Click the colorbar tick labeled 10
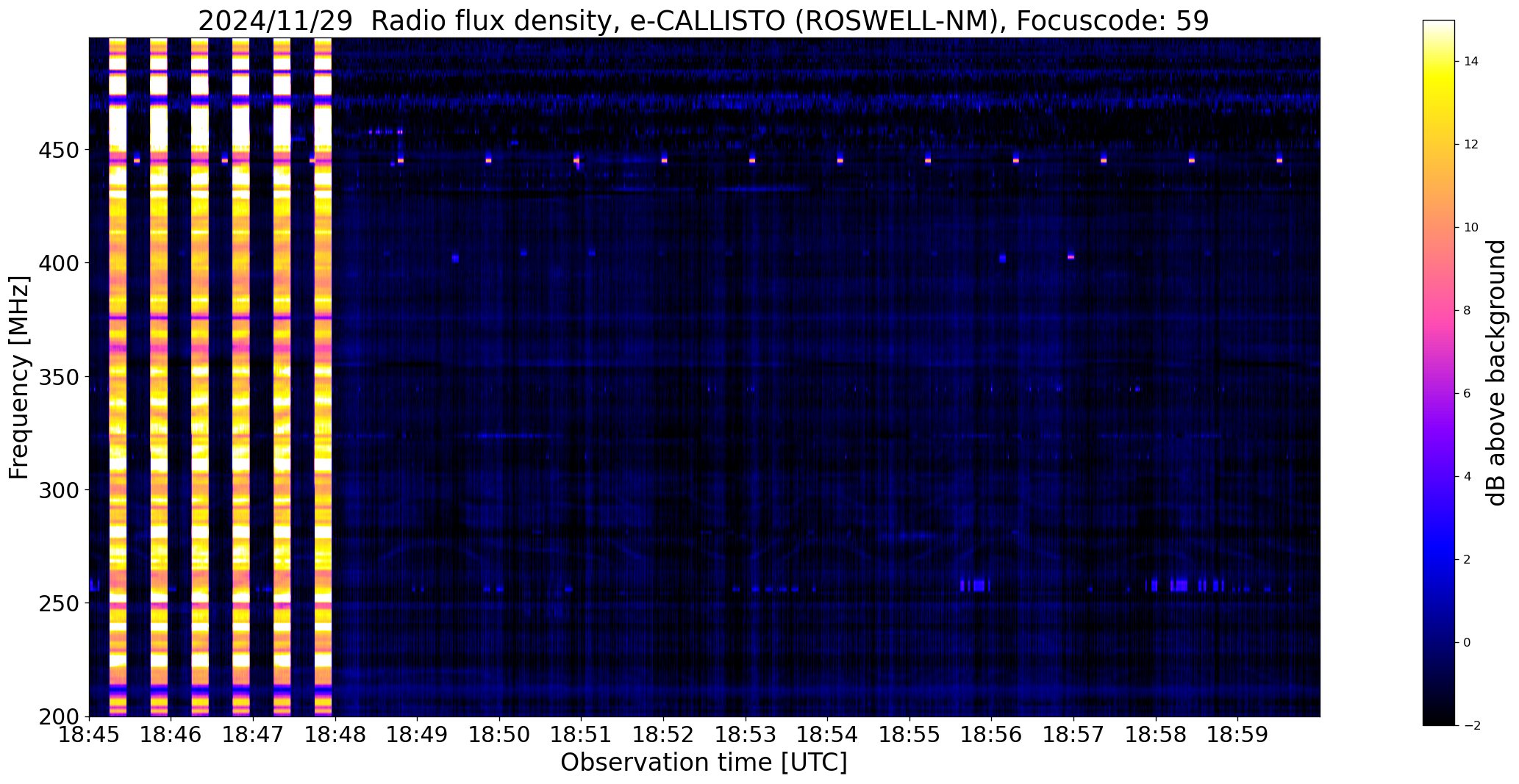The height and width of the screenshot is (784, 1519). (x=1471, y=228)
